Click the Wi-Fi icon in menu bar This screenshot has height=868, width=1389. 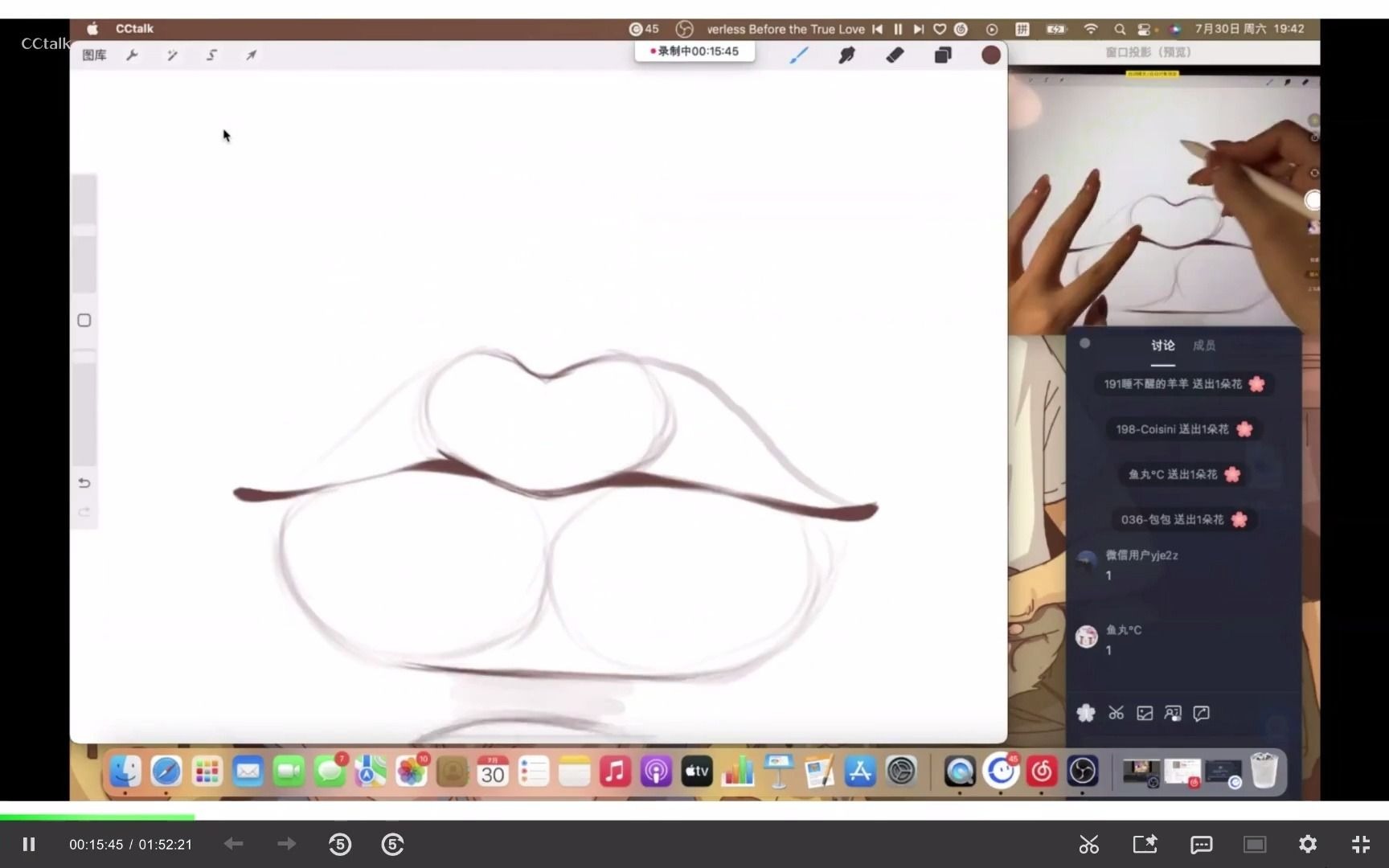pos(1091,29)
